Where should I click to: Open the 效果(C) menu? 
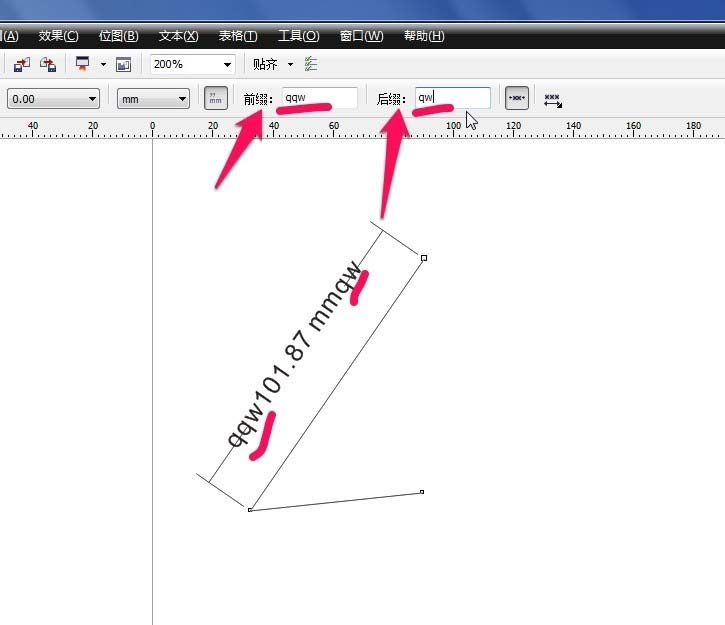(x=58, y=36)
